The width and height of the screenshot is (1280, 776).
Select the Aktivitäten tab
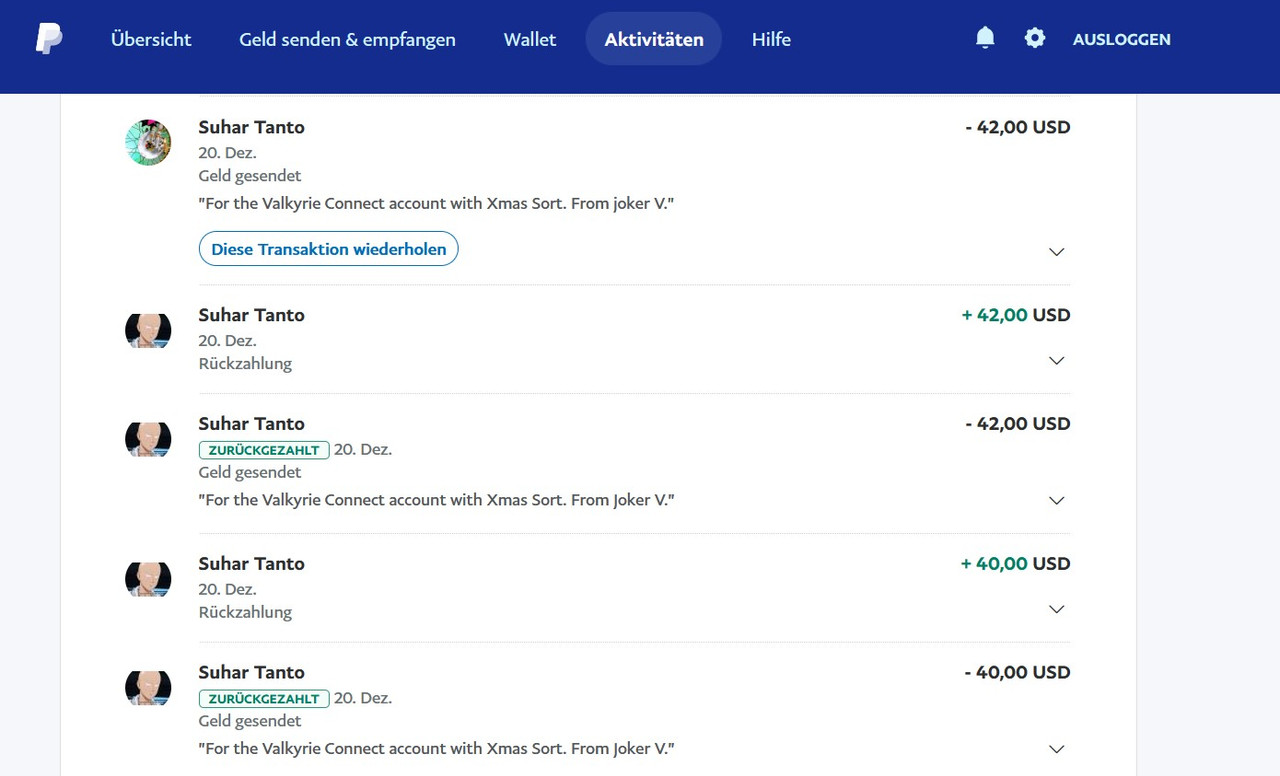coord(654,40)
